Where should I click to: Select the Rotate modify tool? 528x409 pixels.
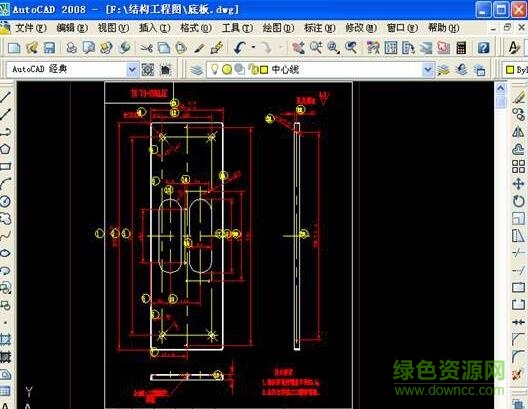coord(519,201)
